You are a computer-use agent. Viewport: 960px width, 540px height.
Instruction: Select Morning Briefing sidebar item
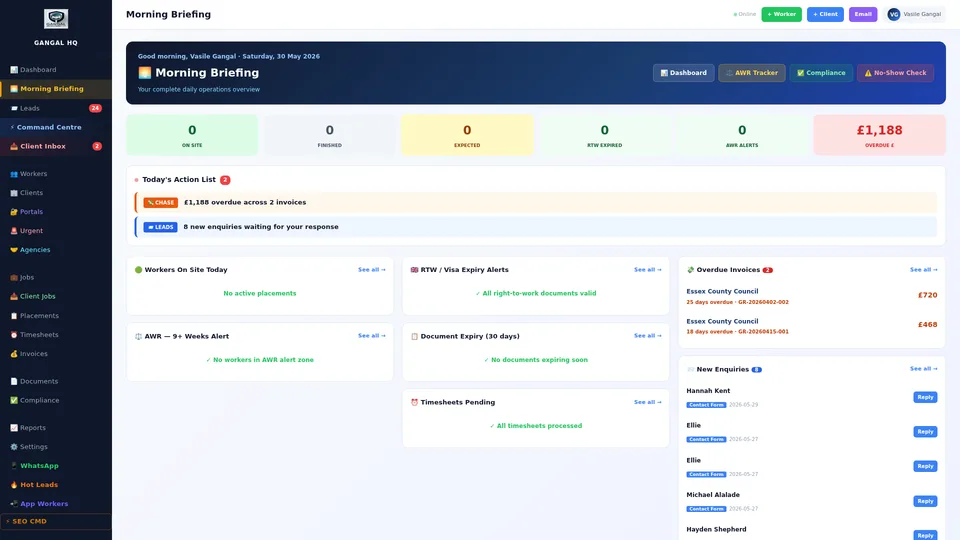click(x=56, y=89)
